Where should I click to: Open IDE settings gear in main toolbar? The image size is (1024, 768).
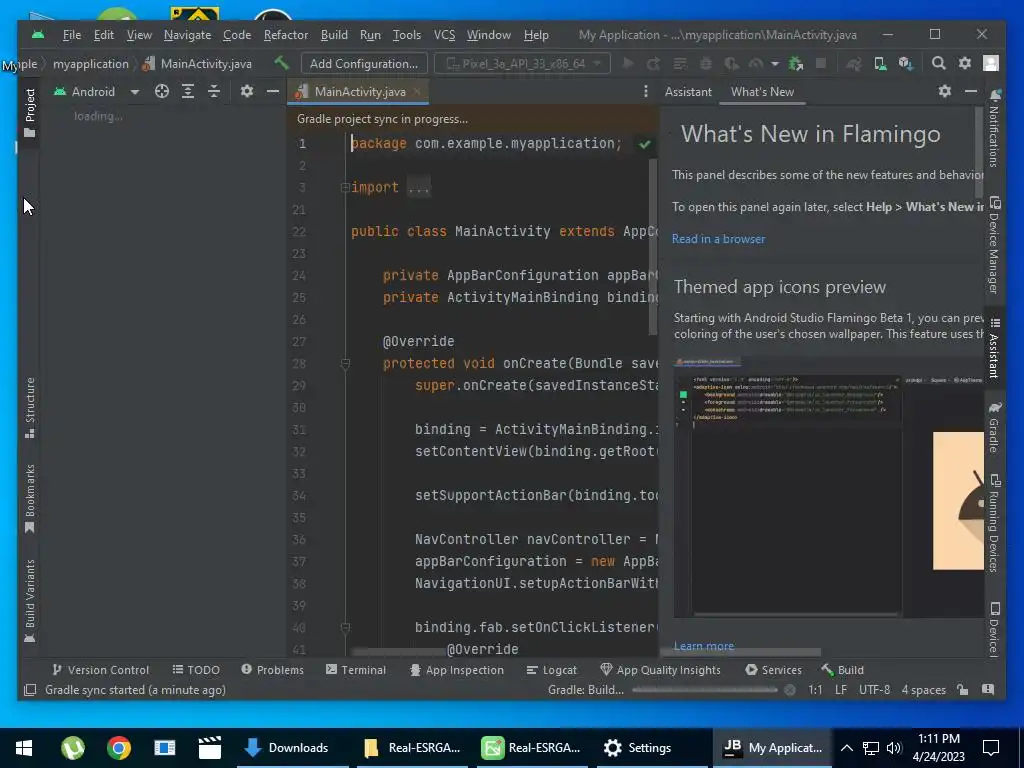click(x=965, y=63)
